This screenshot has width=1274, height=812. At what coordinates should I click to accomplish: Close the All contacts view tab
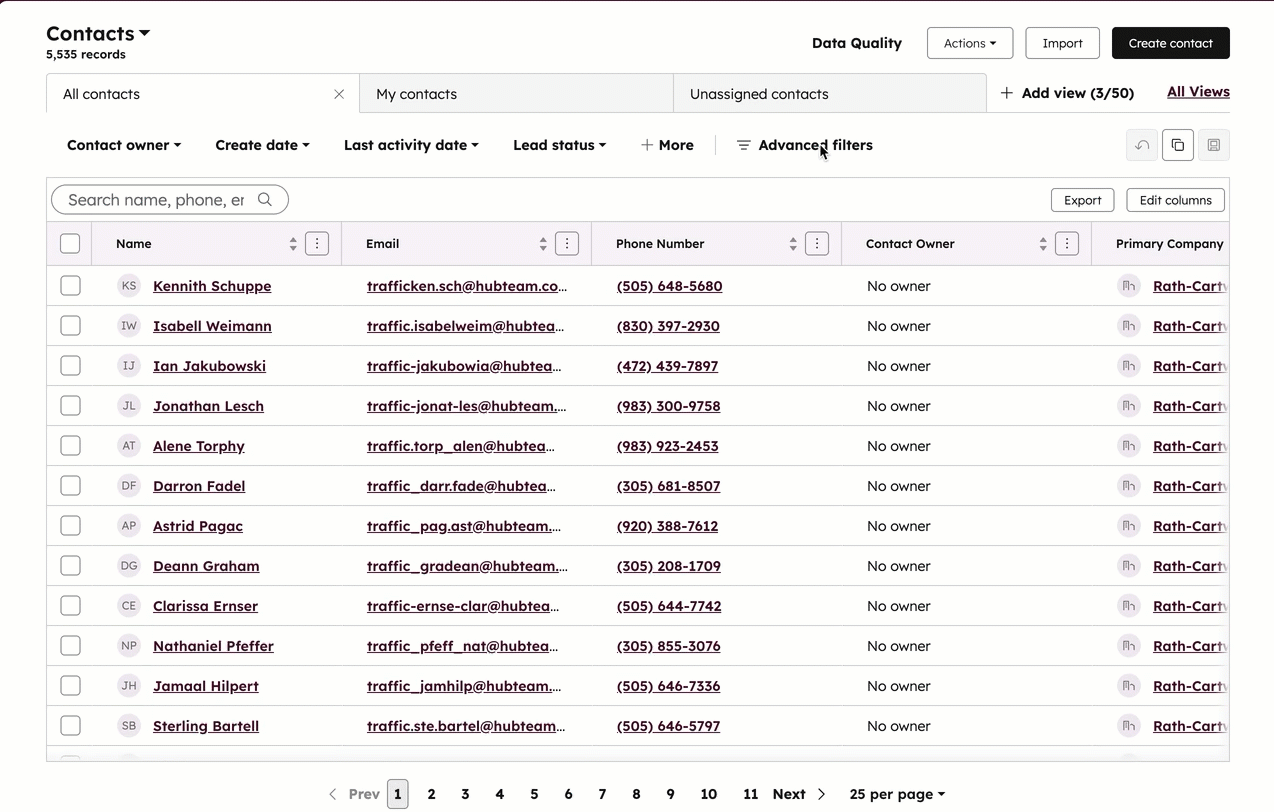pos(339,94)
